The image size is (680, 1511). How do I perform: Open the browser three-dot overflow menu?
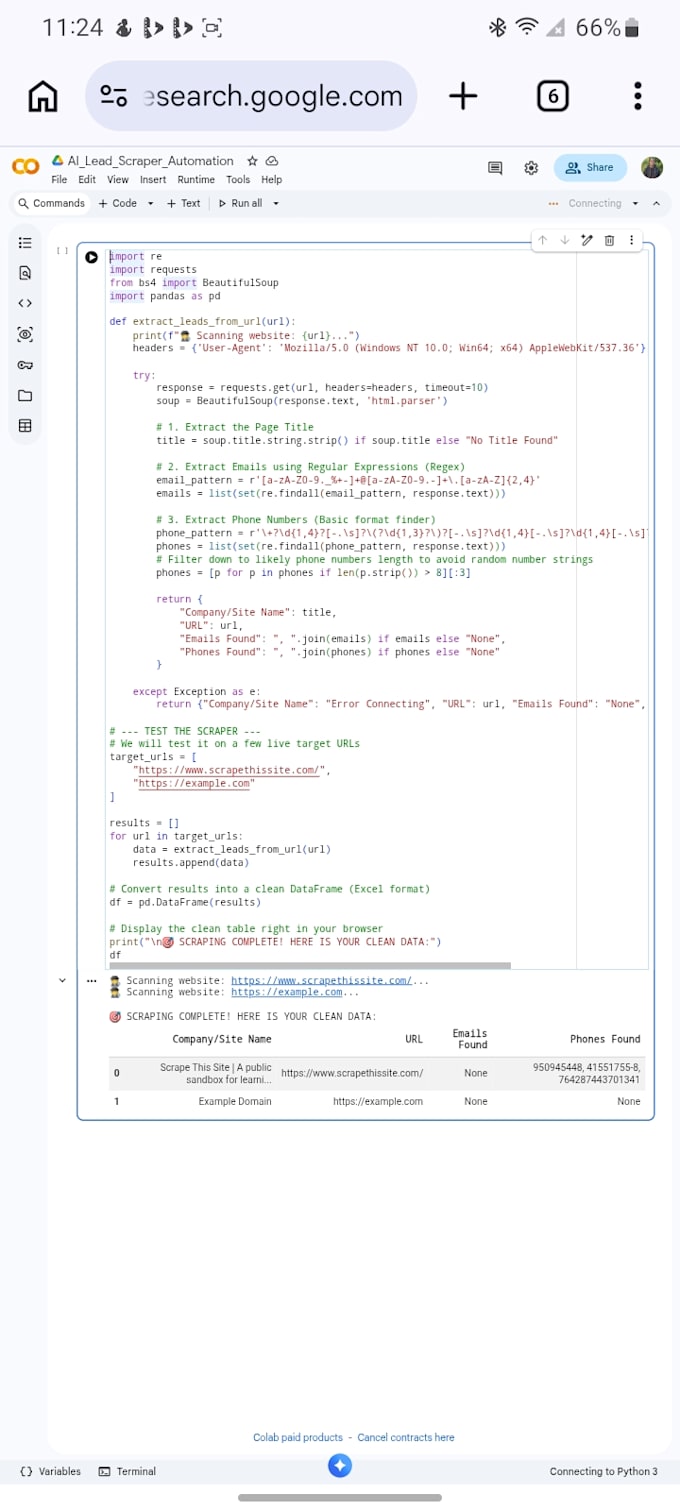click(638, 96)
